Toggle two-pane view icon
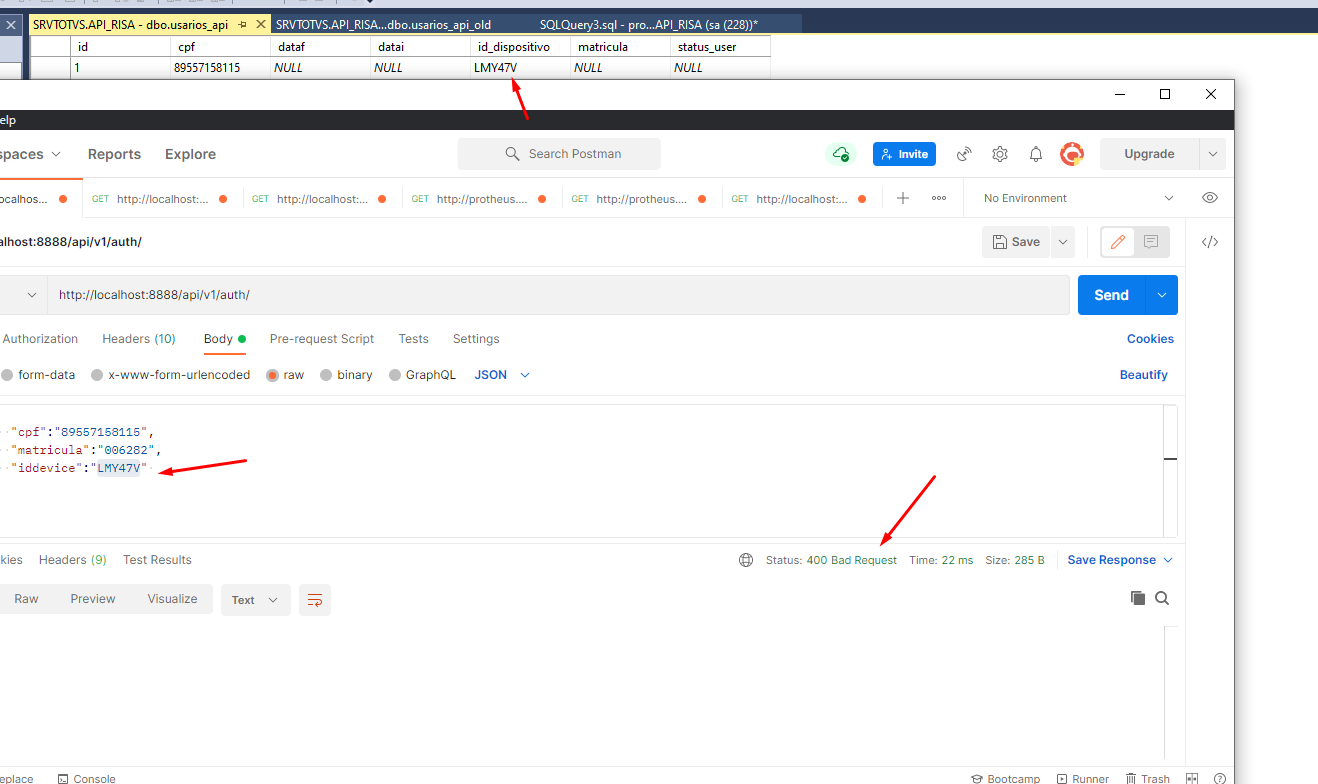 click(1192, 778)
